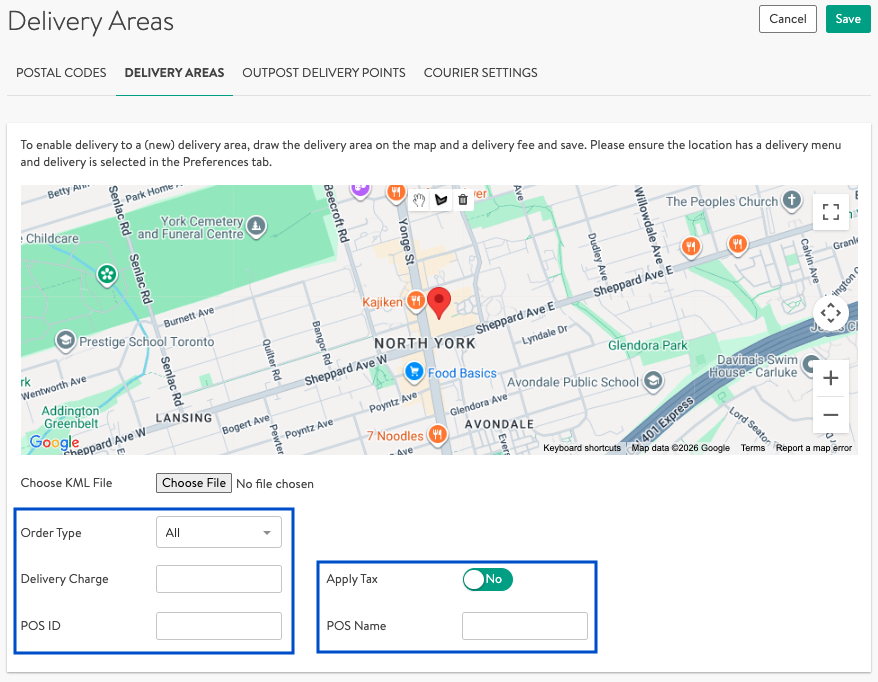Zoom out on the map
The width and height of the screenshot is (878, 682).
830,415
